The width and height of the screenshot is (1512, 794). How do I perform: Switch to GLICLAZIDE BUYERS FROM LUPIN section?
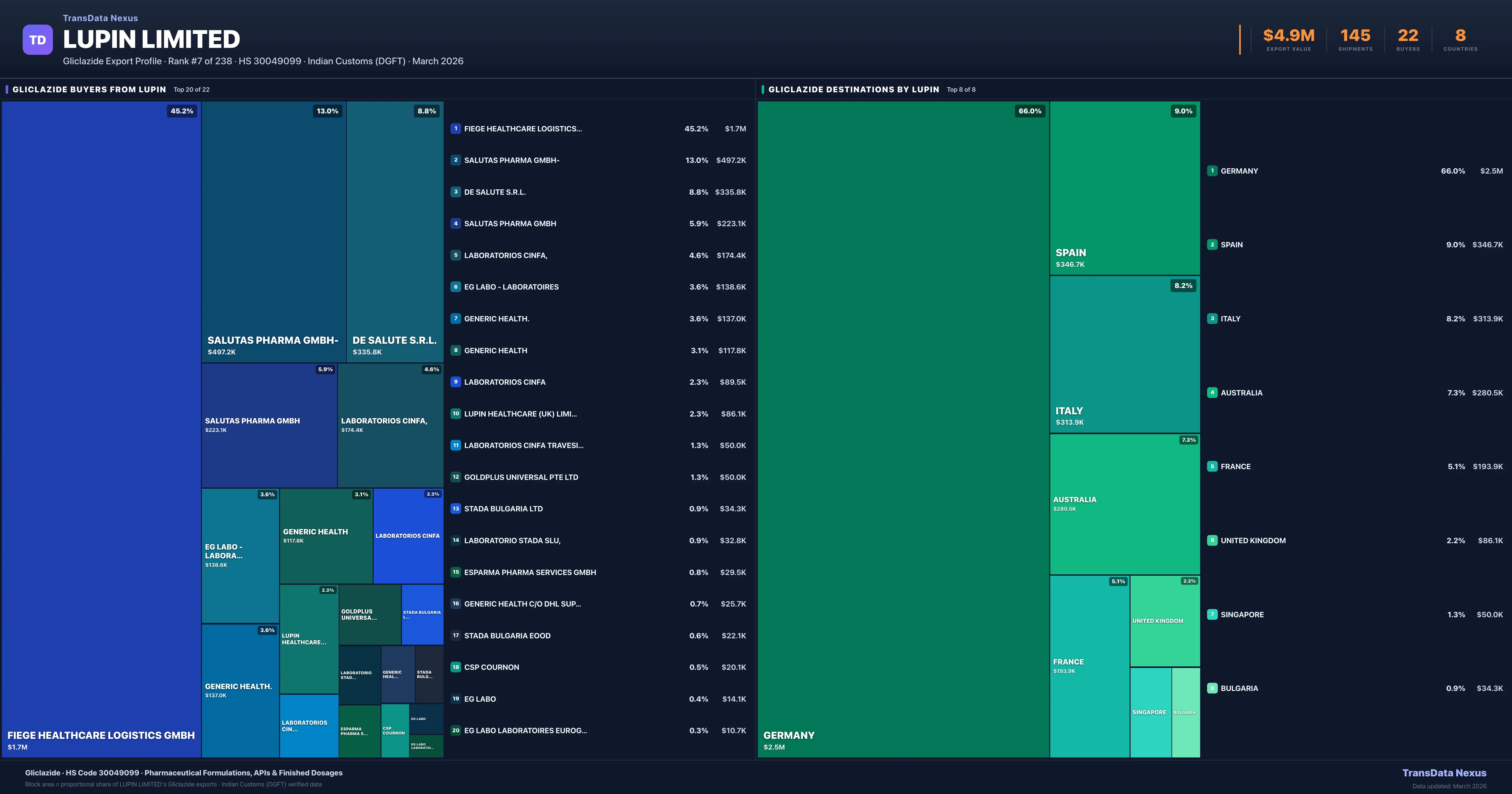click(x=89, y=89)
